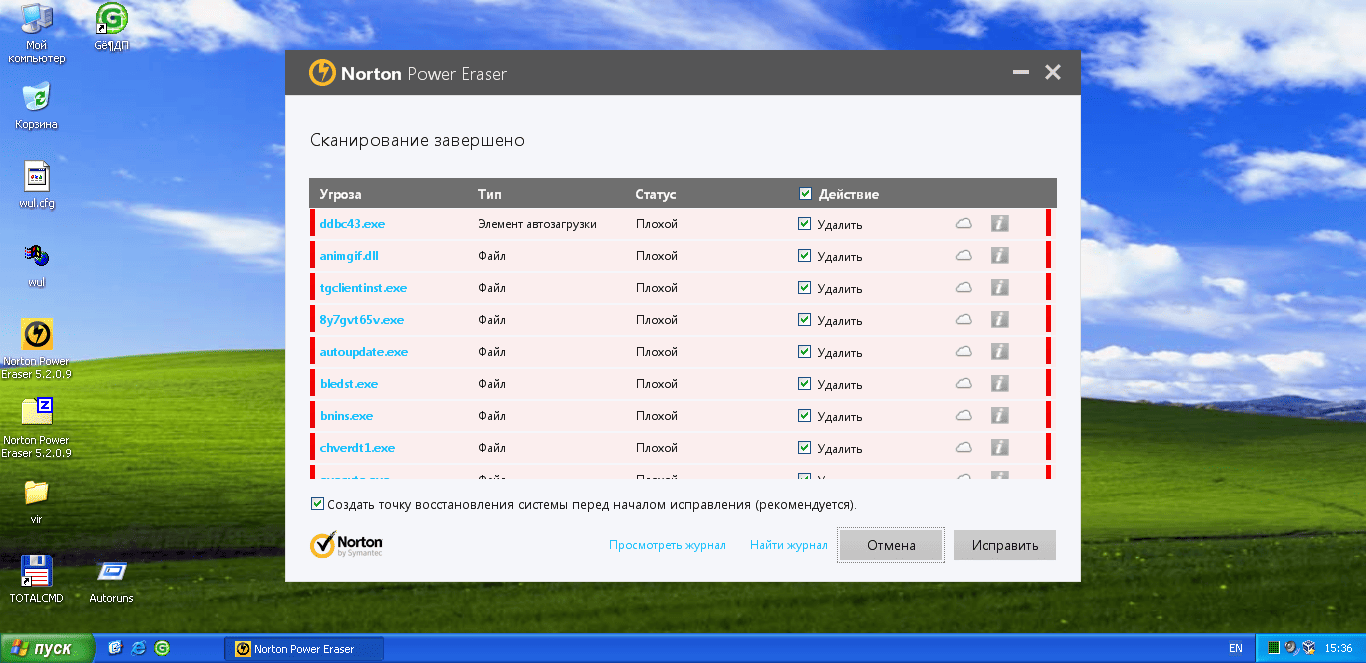Click cloud icon in 8y7gvt65v.exe row
Image resolution: width=1366 pixels, height=663 pixels.
[963, 320]
